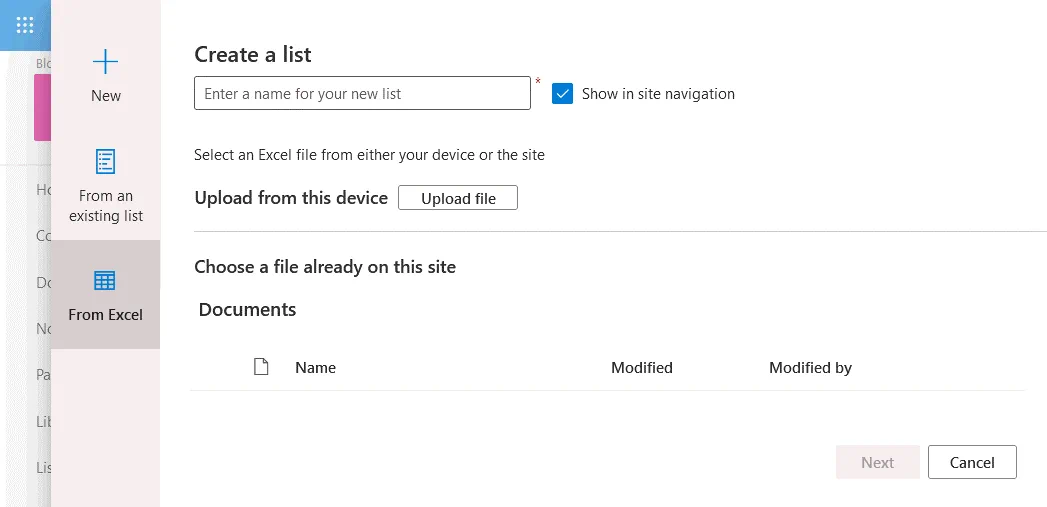Viewport: 1047px width, 507px height.
Task: Switch to the From Excel tab label
Action: [105, 315]
